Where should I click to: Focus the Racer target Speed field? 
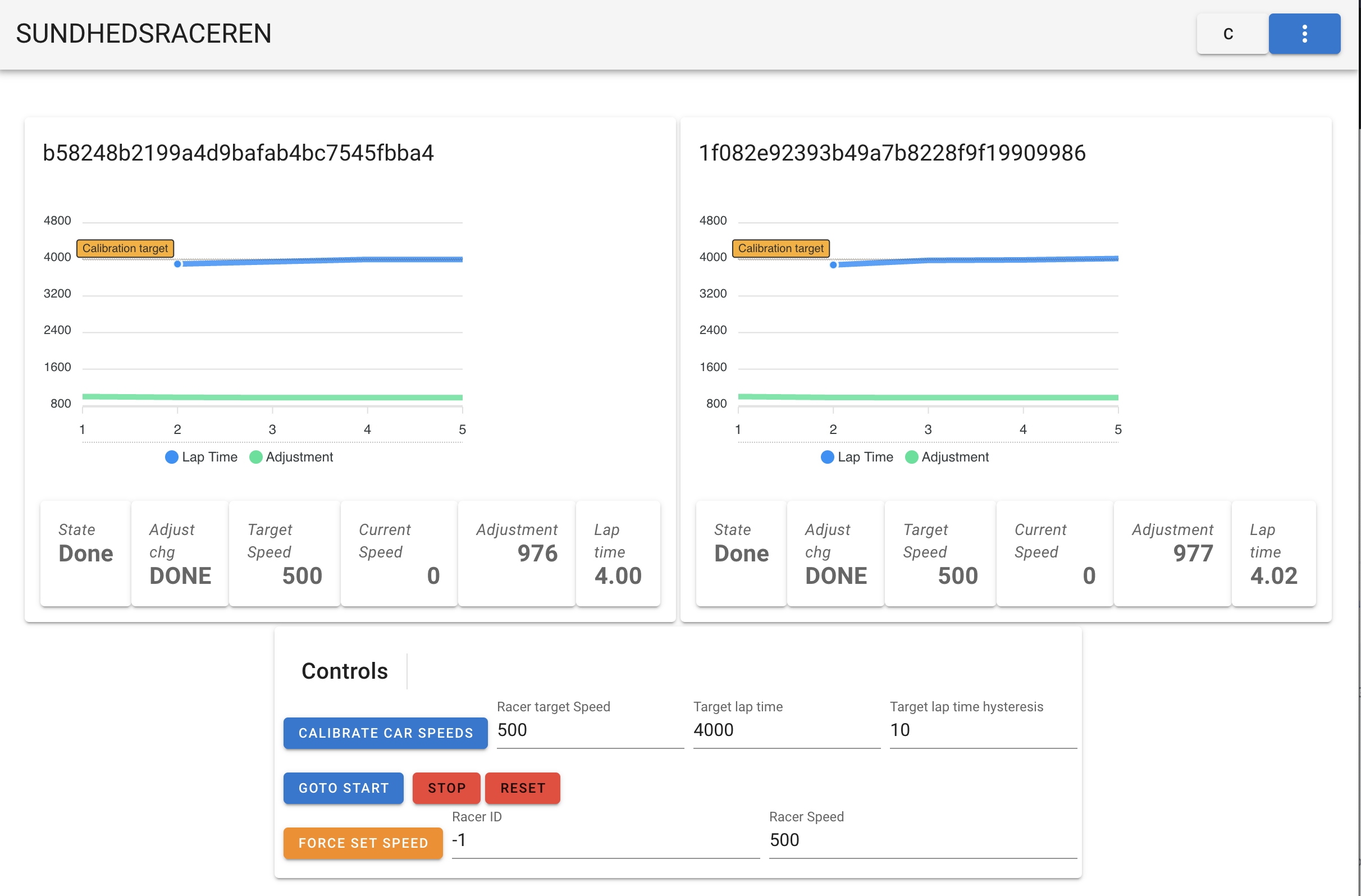(x=589, y=730)
